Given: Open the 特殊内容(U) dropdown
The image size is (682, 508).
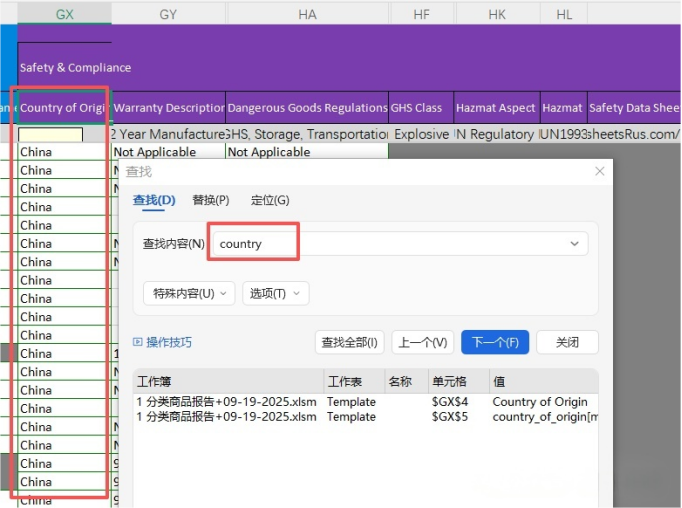Looking at the screenshot, I should [x=188, y=293].
